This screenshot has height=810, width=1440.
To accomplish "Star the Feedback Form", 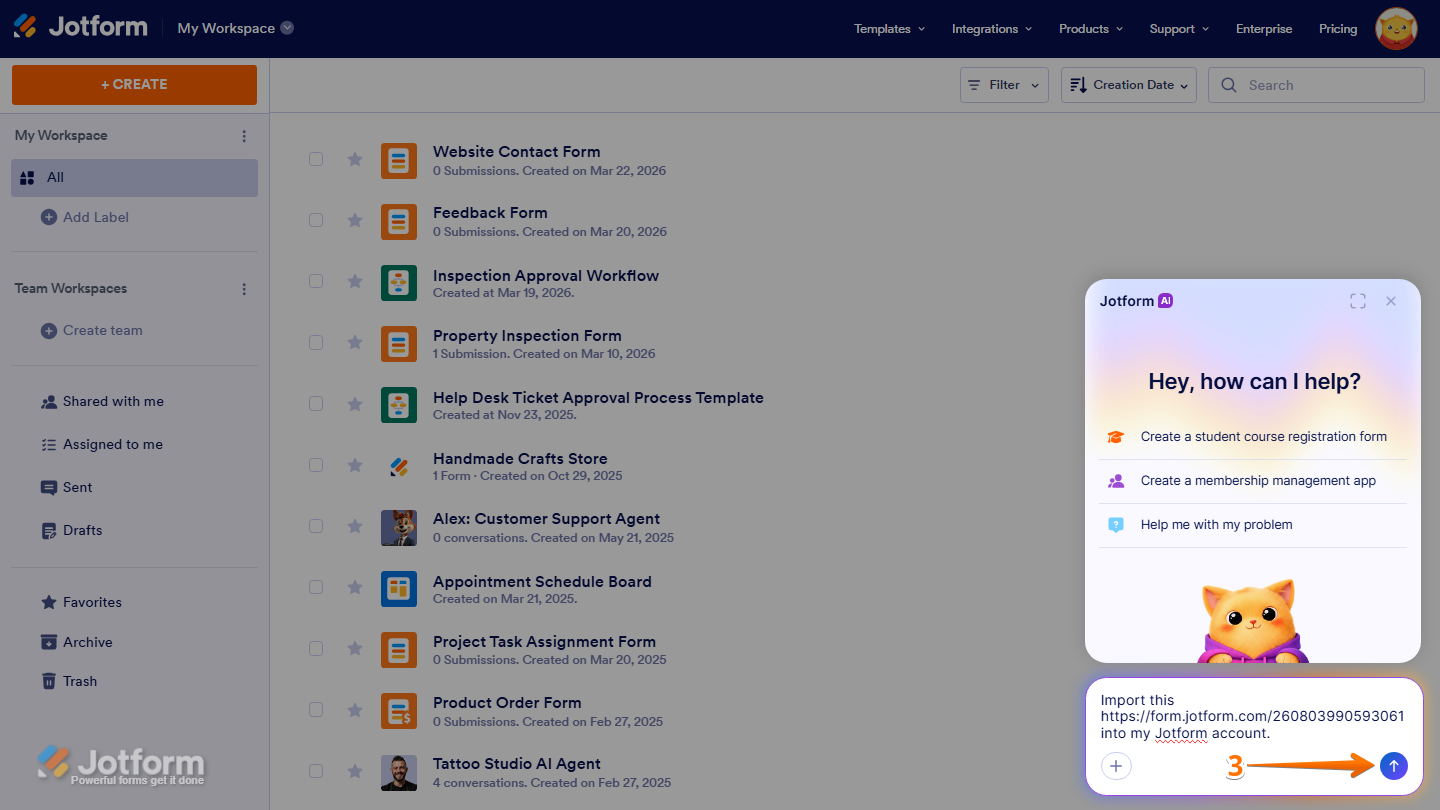I will pyautogui.click(x=355, y=220).
